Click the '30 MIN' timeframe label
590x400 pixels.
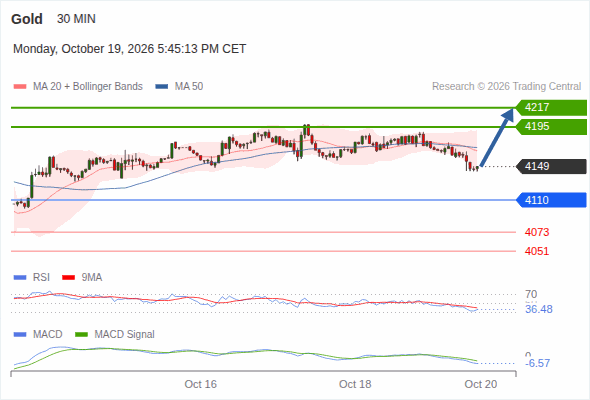click(76, 19)
